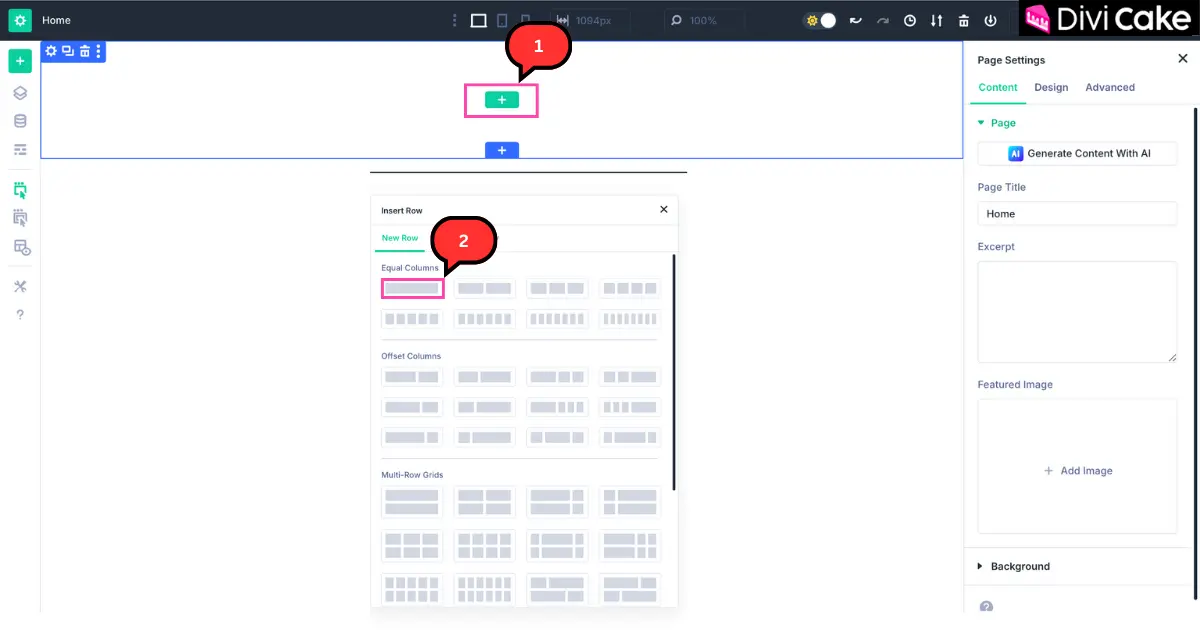
Task: Open the sliders settings icon in sidebar
Action: click(20, 150)
